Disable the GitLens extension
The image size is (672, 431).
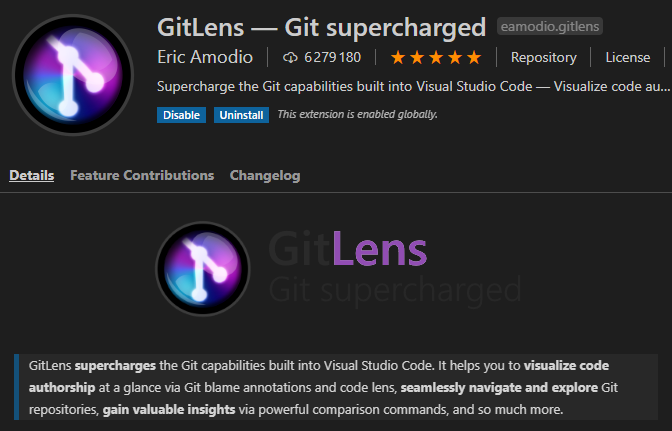pos(181,115)
